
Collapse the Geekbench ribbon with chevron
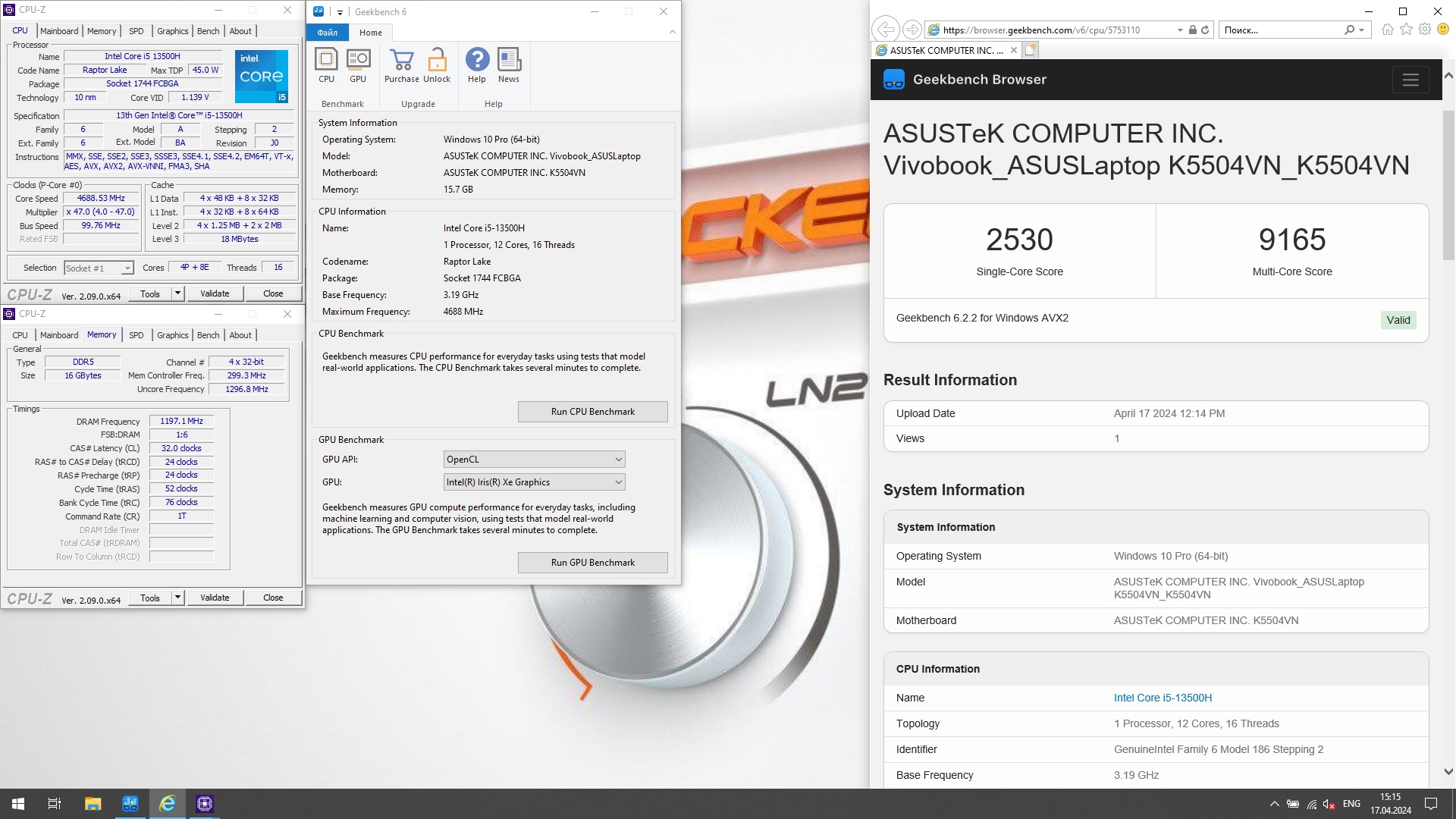672,32
